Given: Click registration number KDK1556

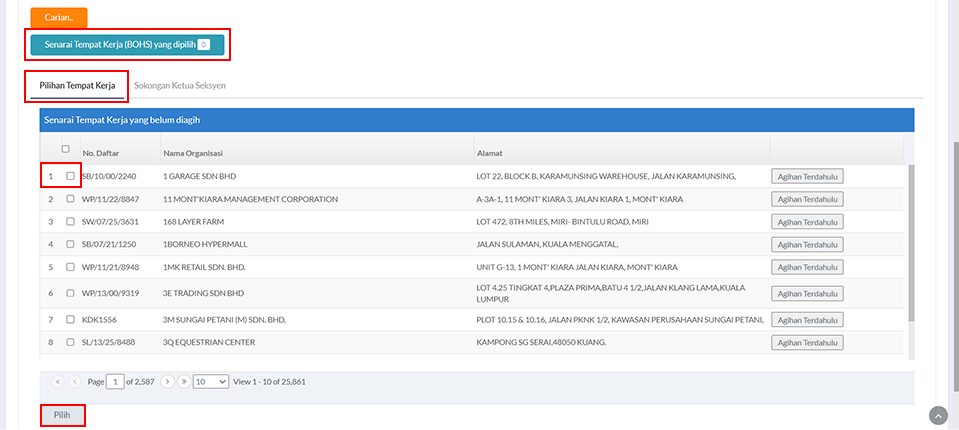Looking at the screenshot, I should pyautogui.click(x=99, y=319).
